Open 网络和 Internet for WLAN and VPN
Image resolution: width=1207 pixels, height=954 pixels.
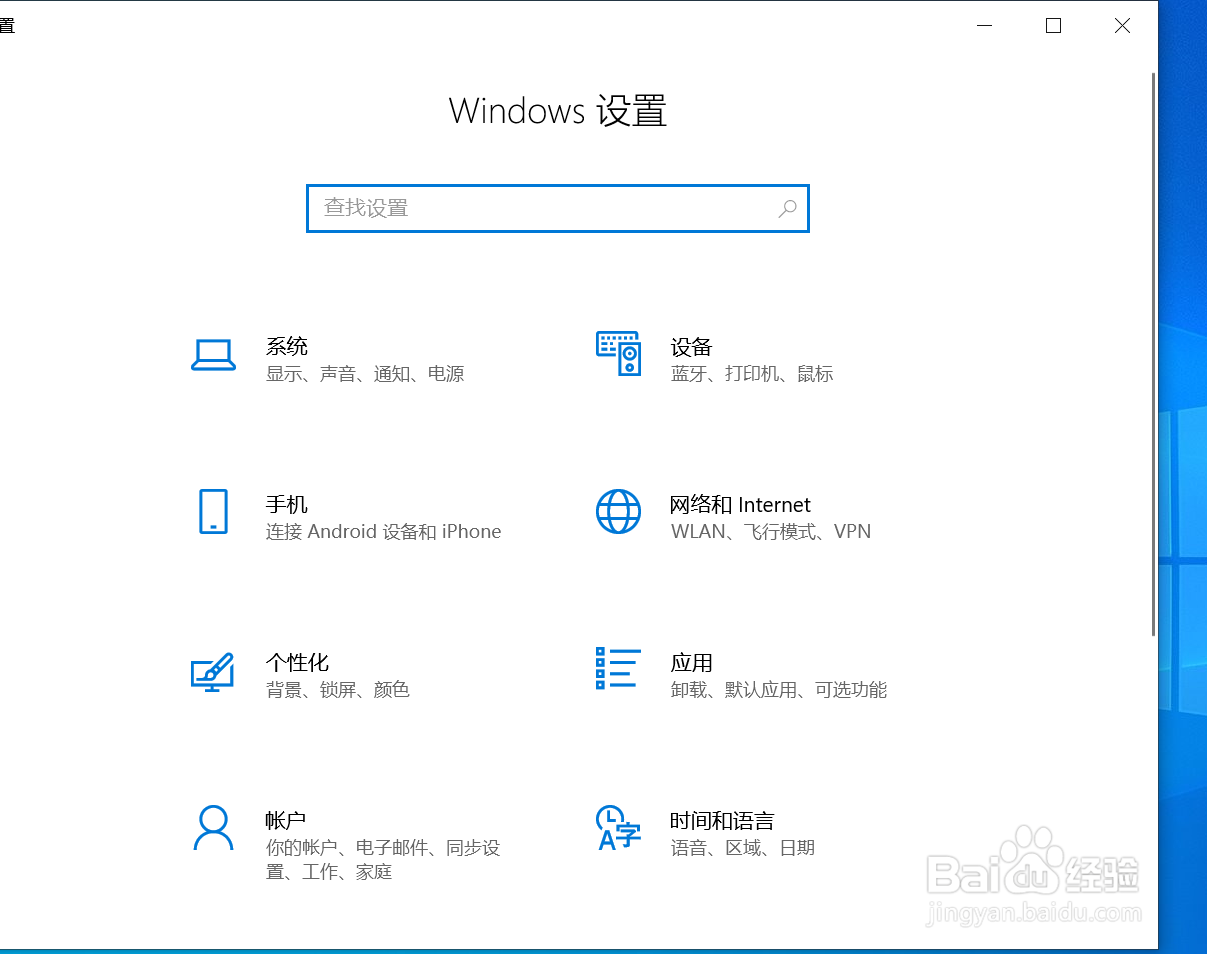point(741,505)
